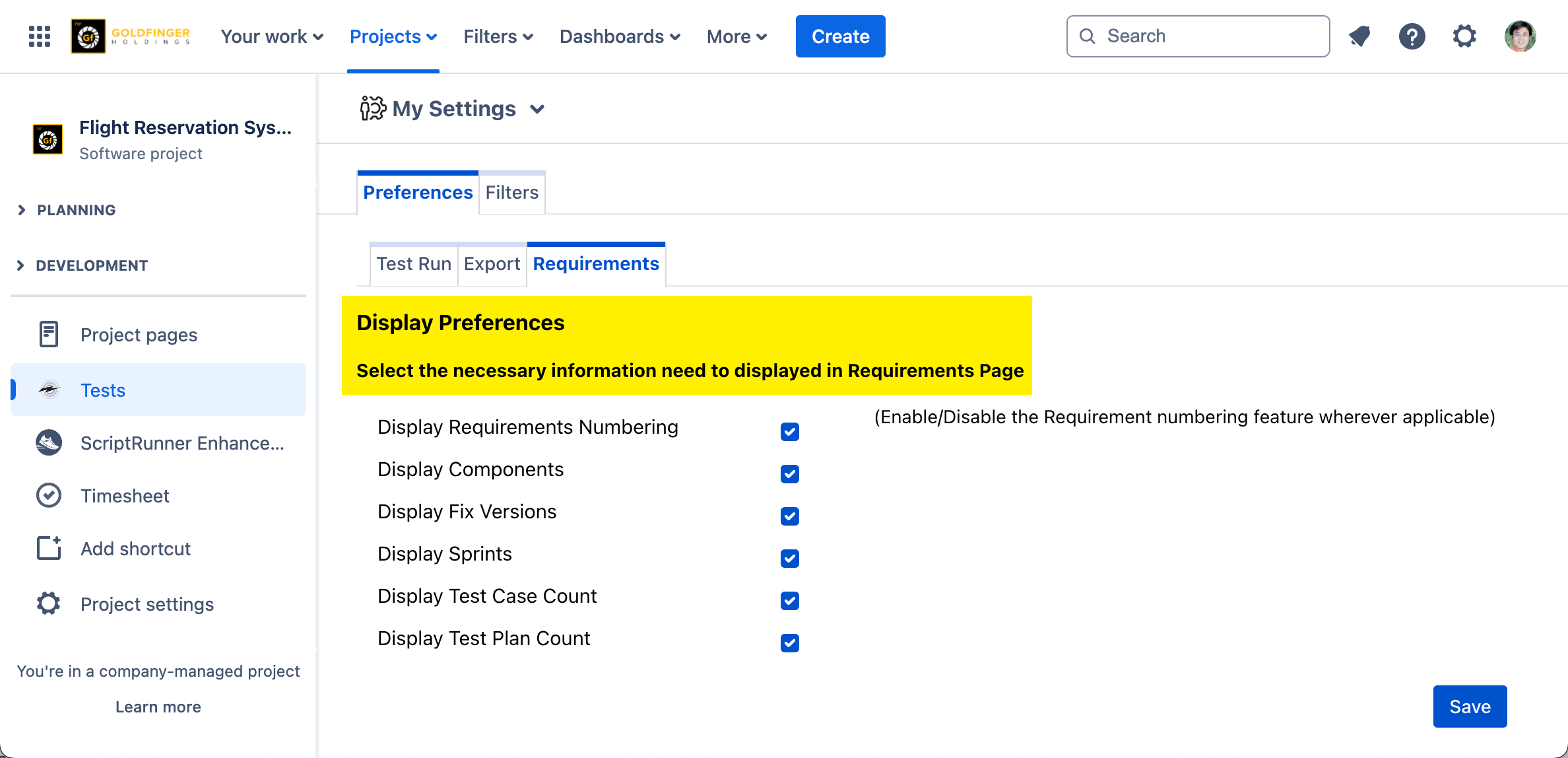Click inside the Search field
This screenshot has width=1568, height=758.
tap(1198, 36)
